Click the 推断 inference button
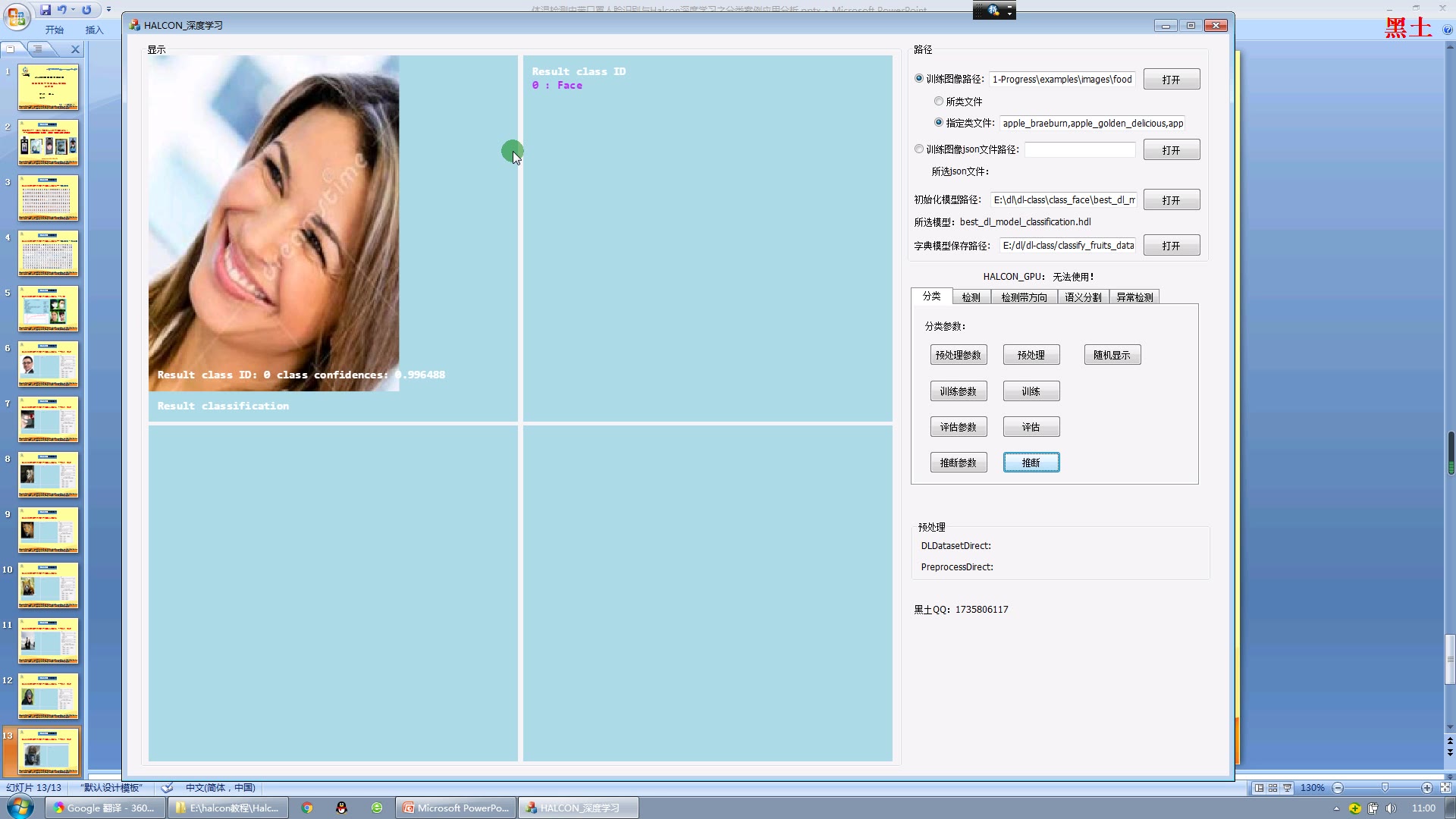This screenshot has width=1456, height=819. 1031,463
